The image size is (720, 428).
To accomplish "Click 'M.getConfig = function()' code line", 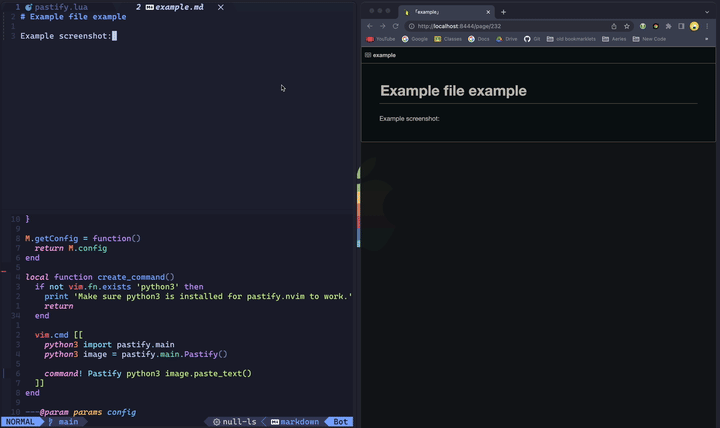I will (x=83, y=238).
